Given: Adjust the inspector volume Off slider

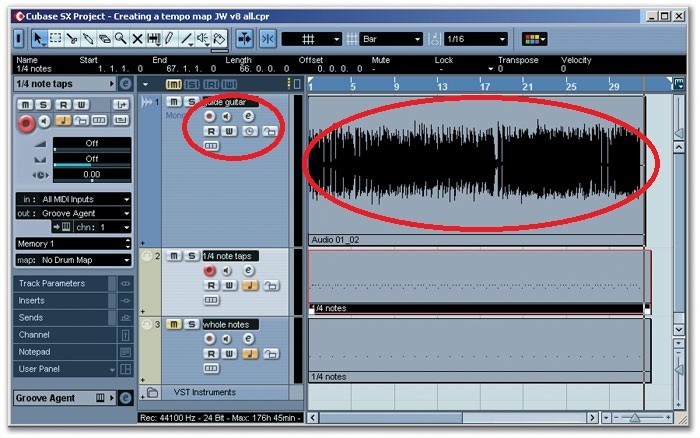Looking at the screenshot, I should tap(92, 144).
